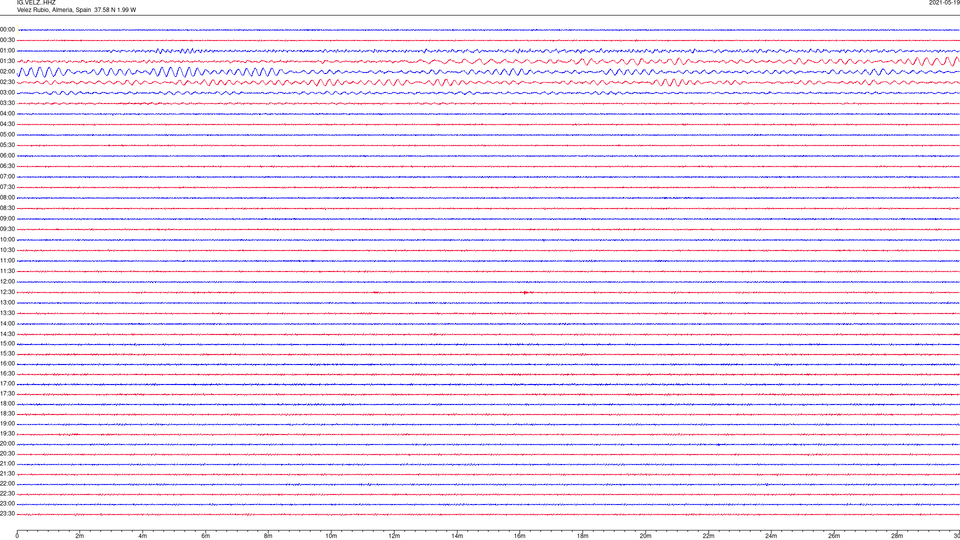The width and height of the screenshot is (960, 540).
Task: Pick the 14:00 row label
Action: click(7, 323)
